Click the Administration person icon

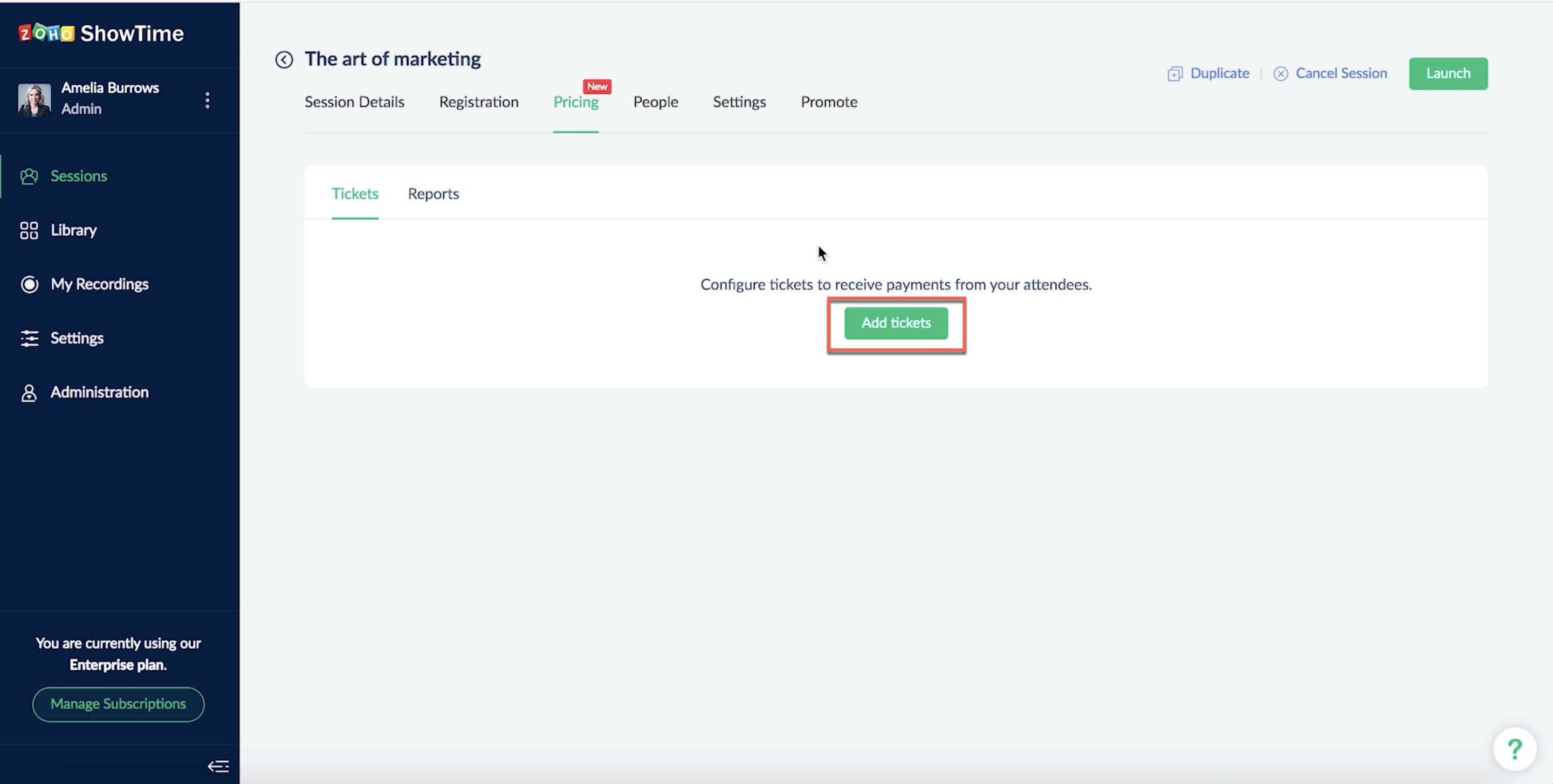click(29, 393)
